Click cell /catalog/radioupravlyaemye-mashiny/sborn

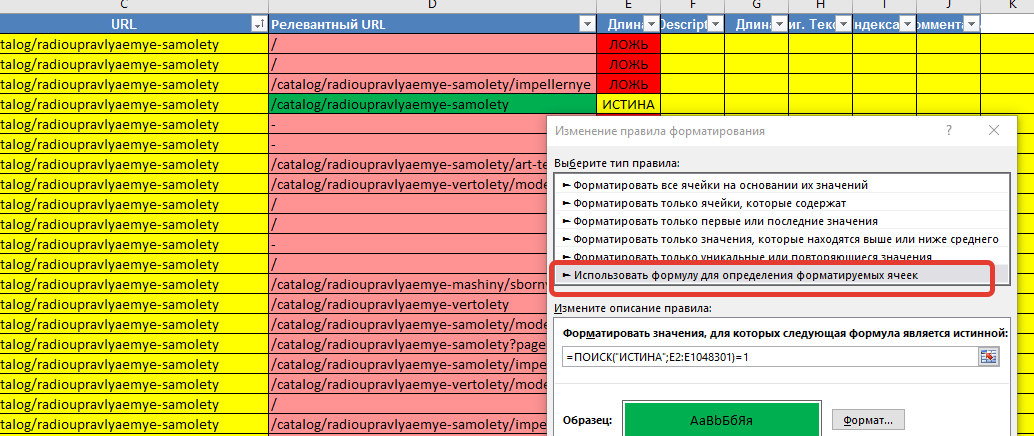pos(409,286)
